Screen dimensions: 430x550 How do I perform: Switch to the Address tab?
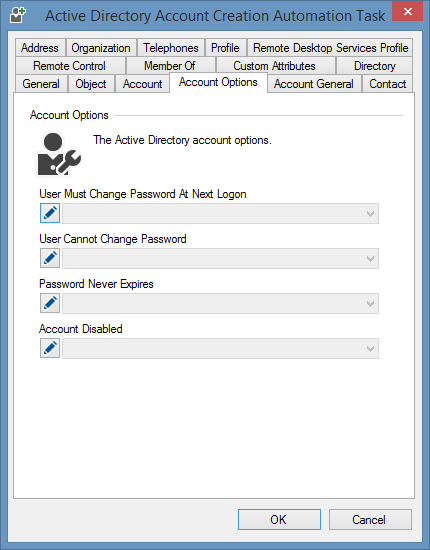coord(40,48)
